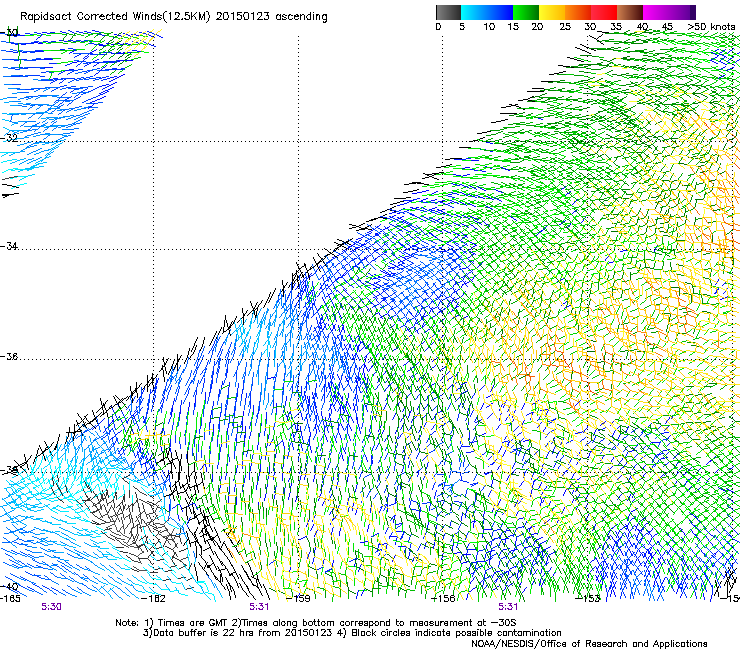Click the '45' legend scale label

pyautogui.click(x=667, y=27)
